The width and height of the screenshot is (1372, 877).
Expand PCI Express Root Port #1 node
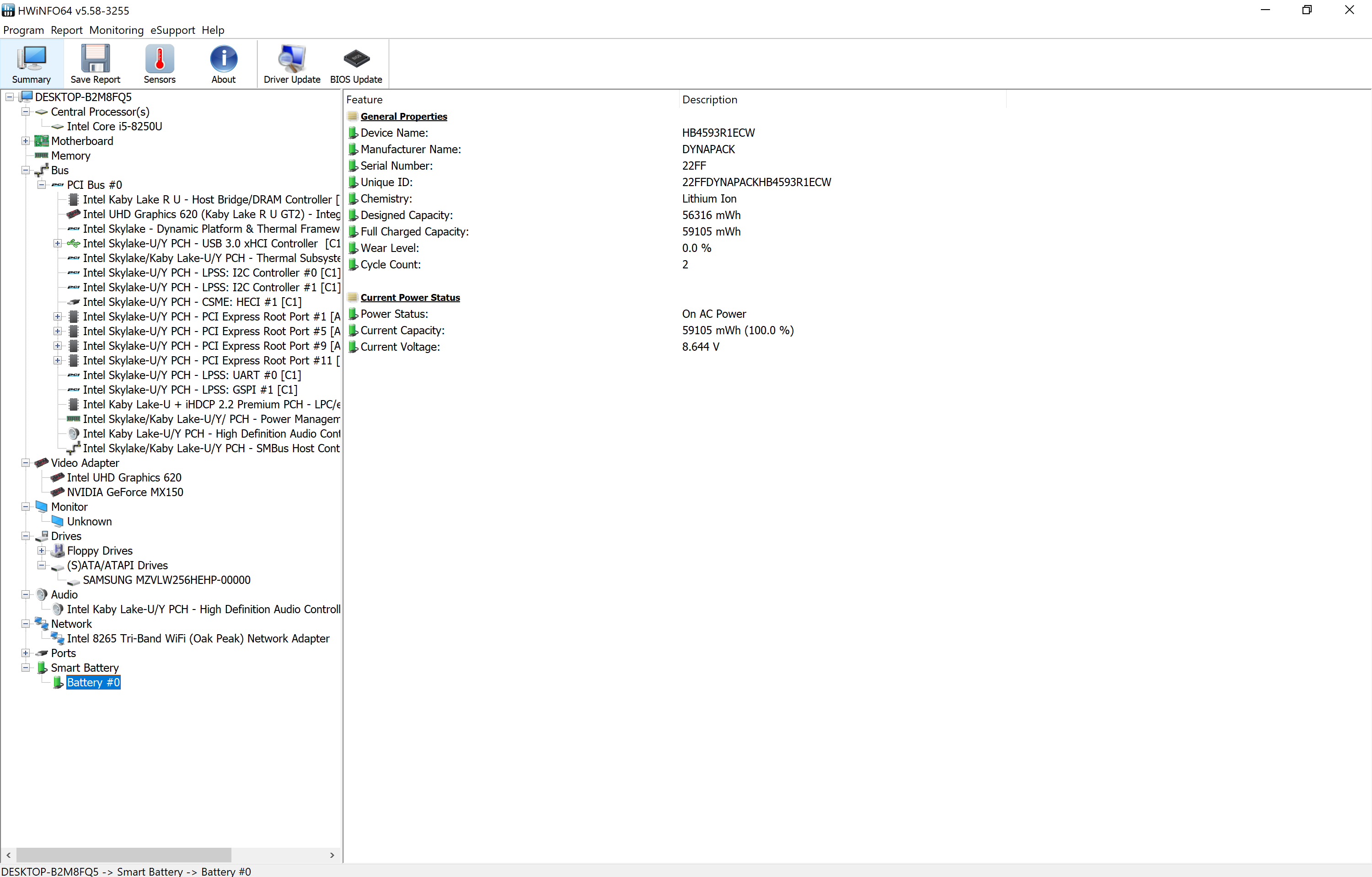[58, 316]
